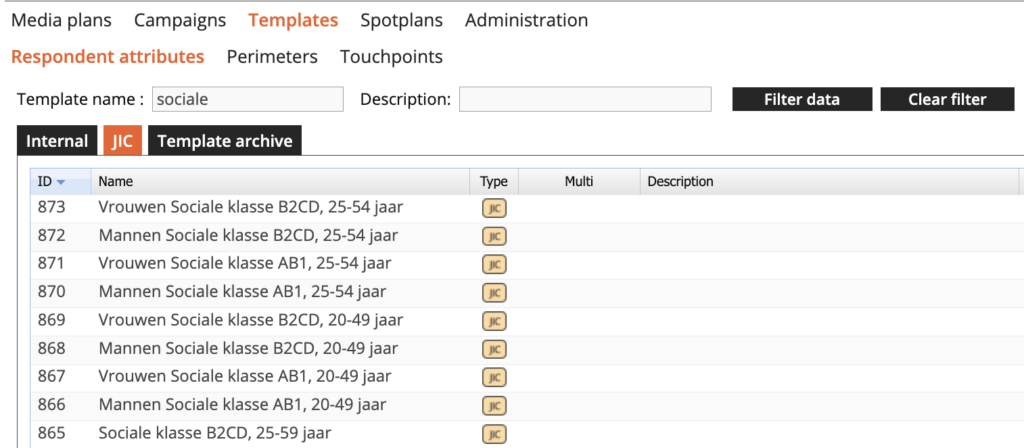Open the Template archive tab

(225, 141)
